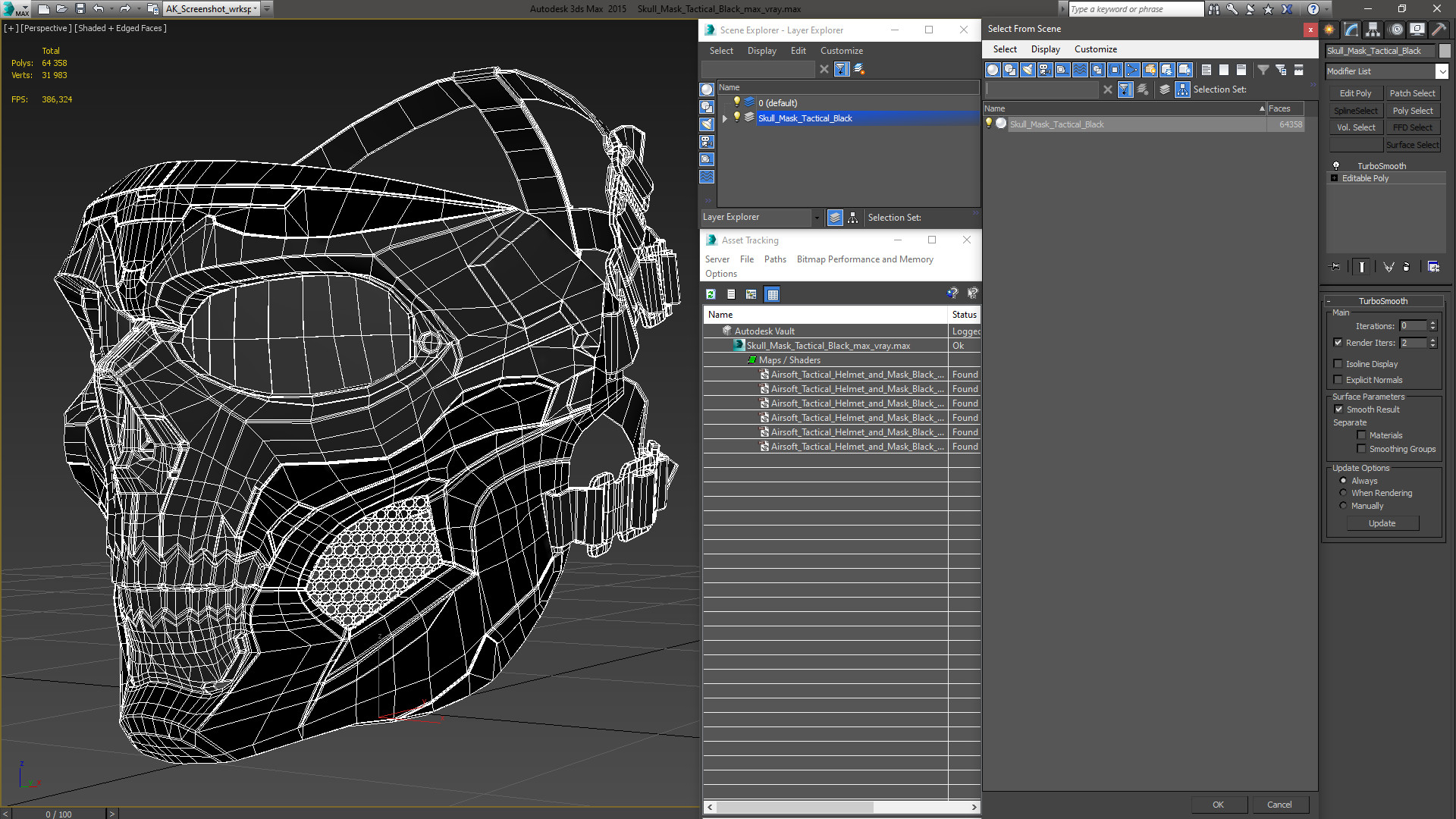Increase Iterations spinner arrow

pos(1432,323)
